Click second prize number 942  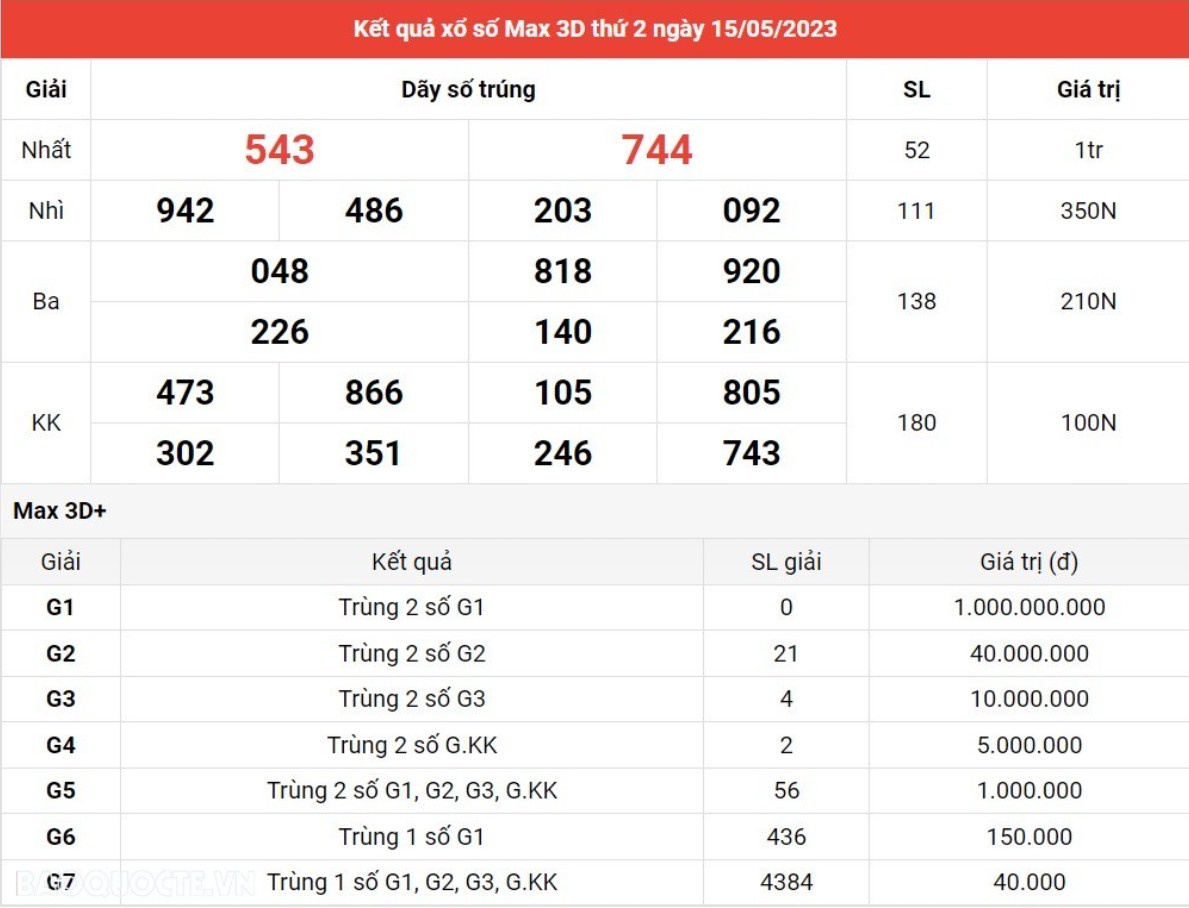point(185,211)
